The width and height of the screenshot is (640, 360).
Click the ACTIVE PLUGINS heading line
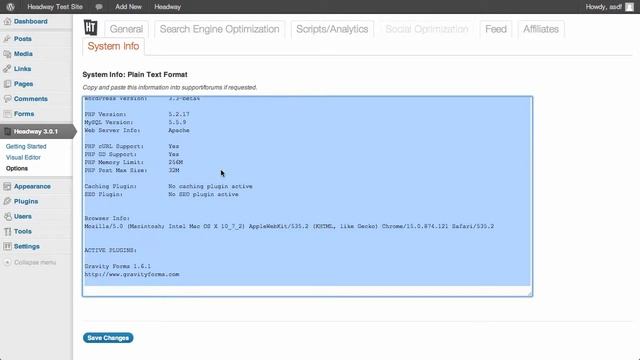[111, 251]
